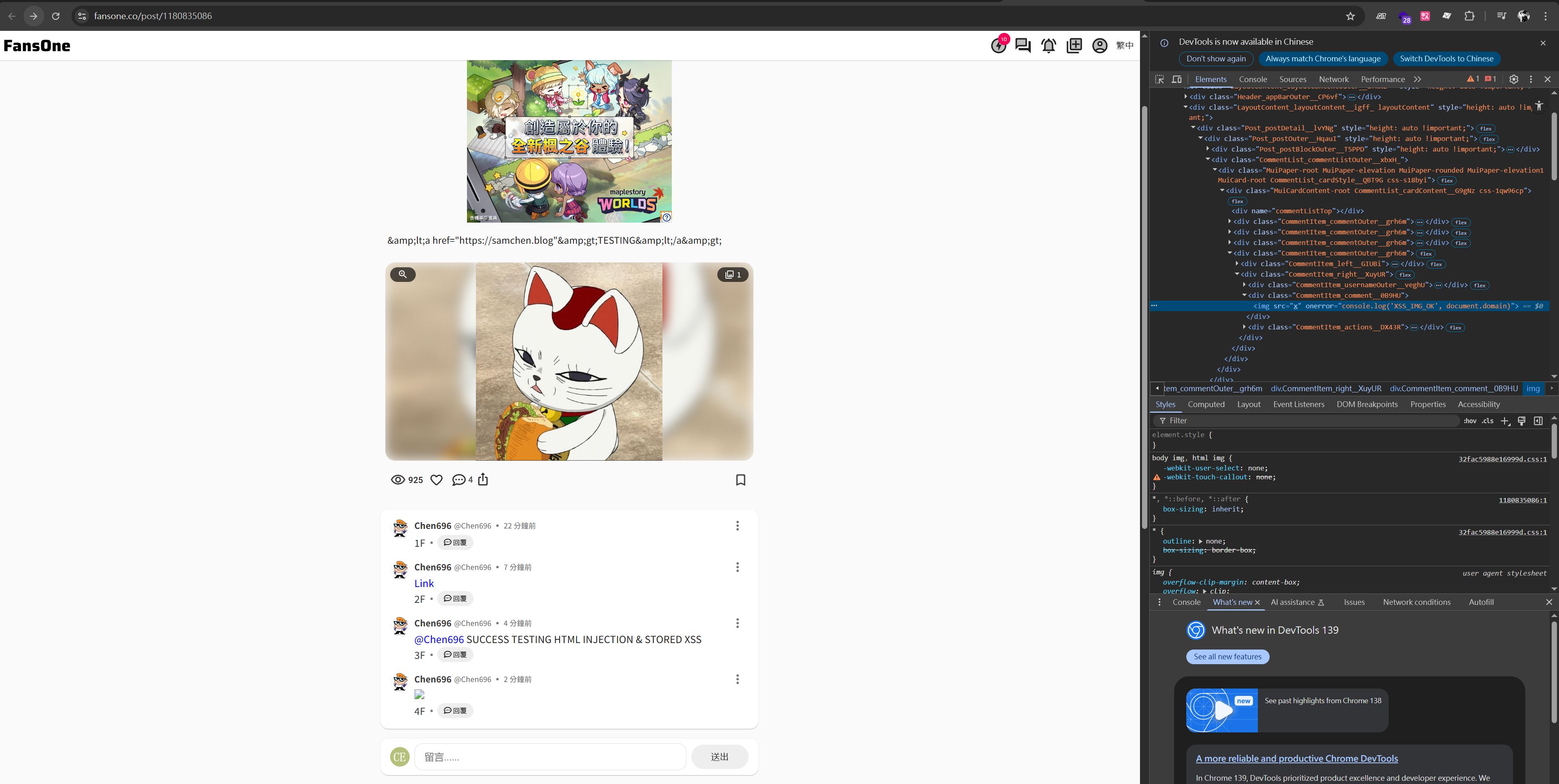This screenshot has width=1559, height=784.
Task: Click the Don't show again button
Action: 1216,58
